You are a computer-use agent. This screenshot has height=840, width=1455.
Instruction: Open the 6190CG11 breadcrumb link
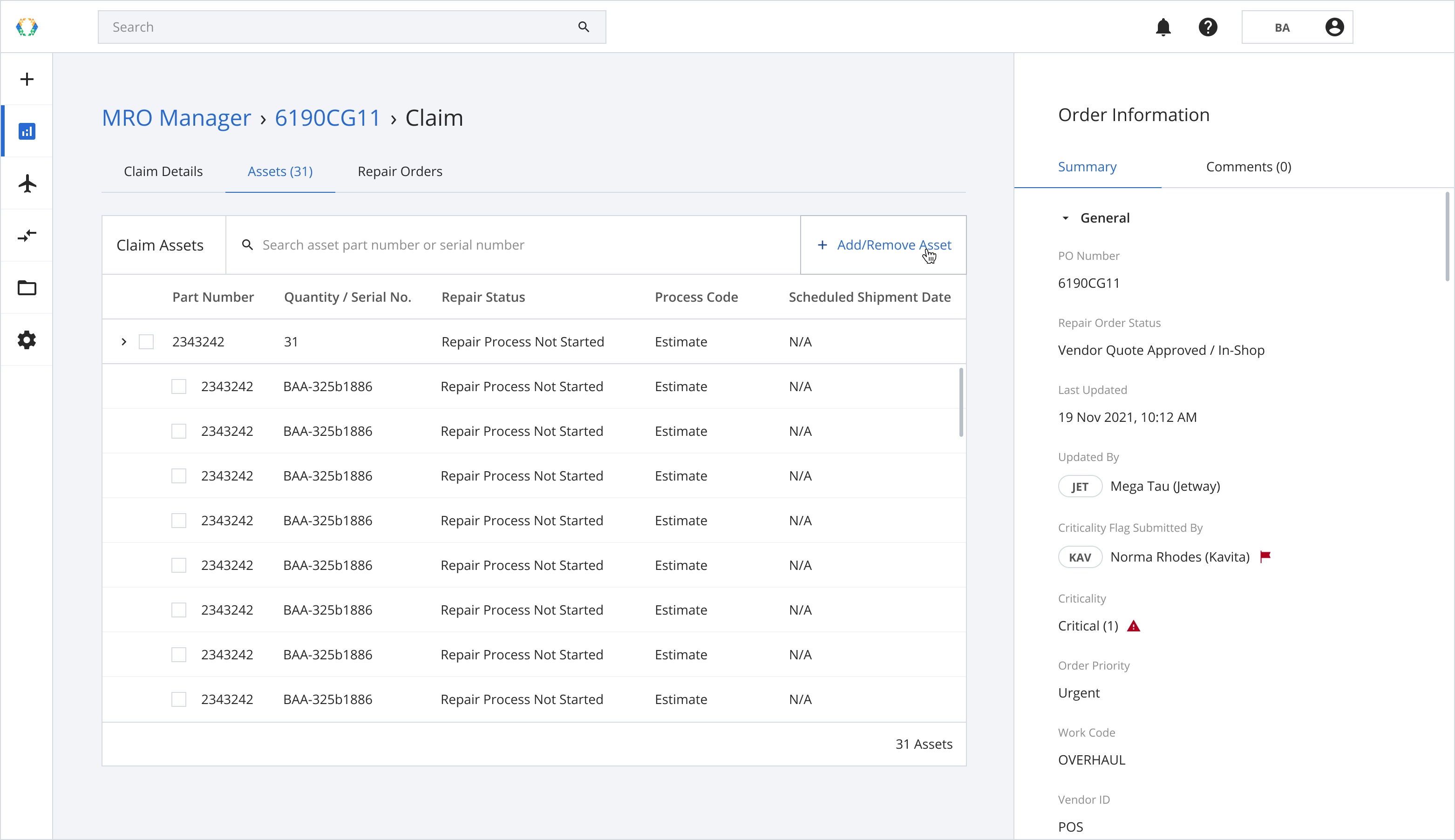(327, 118)
